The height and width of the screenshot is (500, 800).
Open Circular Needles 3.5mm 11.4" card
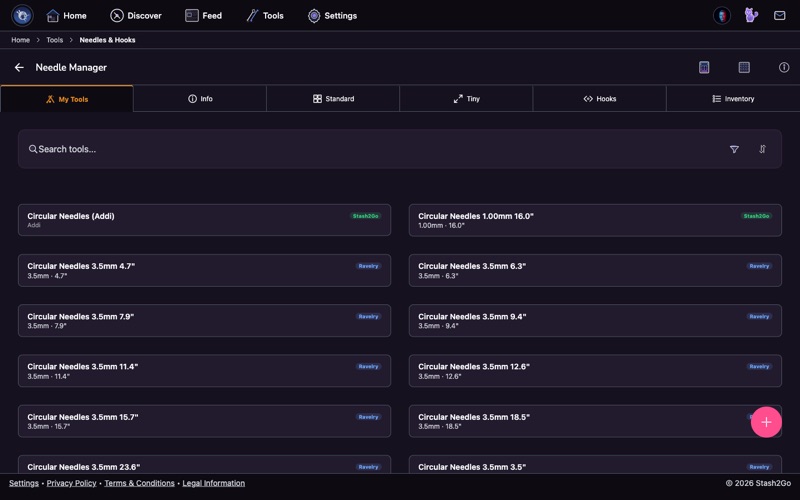[x=205, y=371]
